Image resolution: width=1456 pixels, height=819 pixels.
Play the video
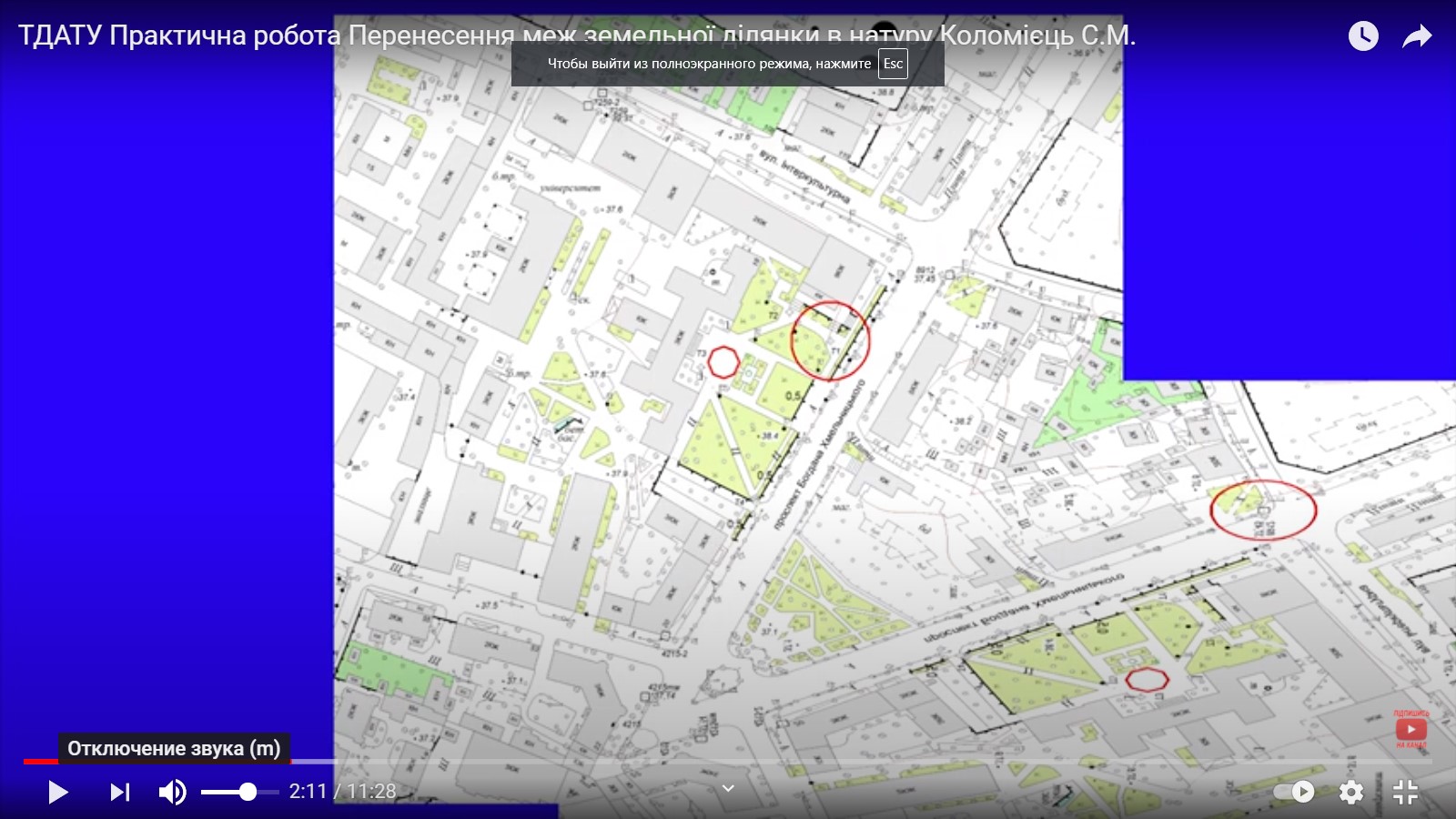pos(57,792)
